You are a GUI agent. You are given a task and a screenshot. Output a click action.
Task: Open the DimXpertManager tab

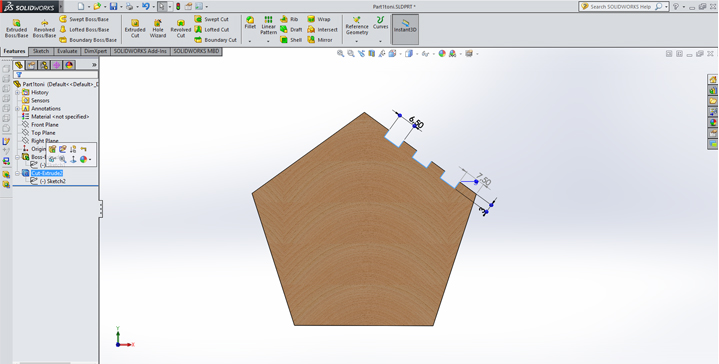(56, 65)
